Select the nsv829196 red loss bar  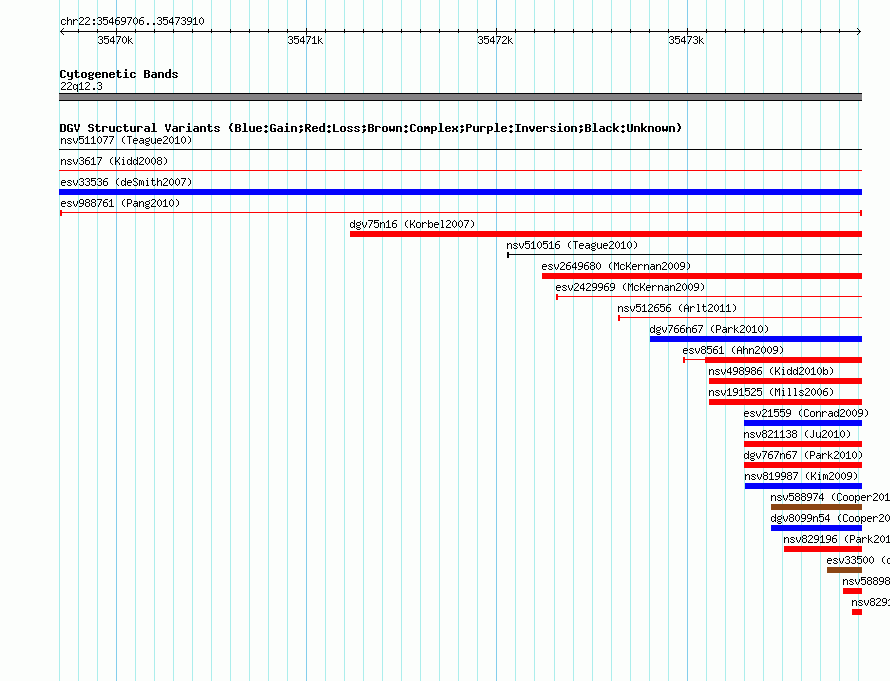tap(822, 549)
